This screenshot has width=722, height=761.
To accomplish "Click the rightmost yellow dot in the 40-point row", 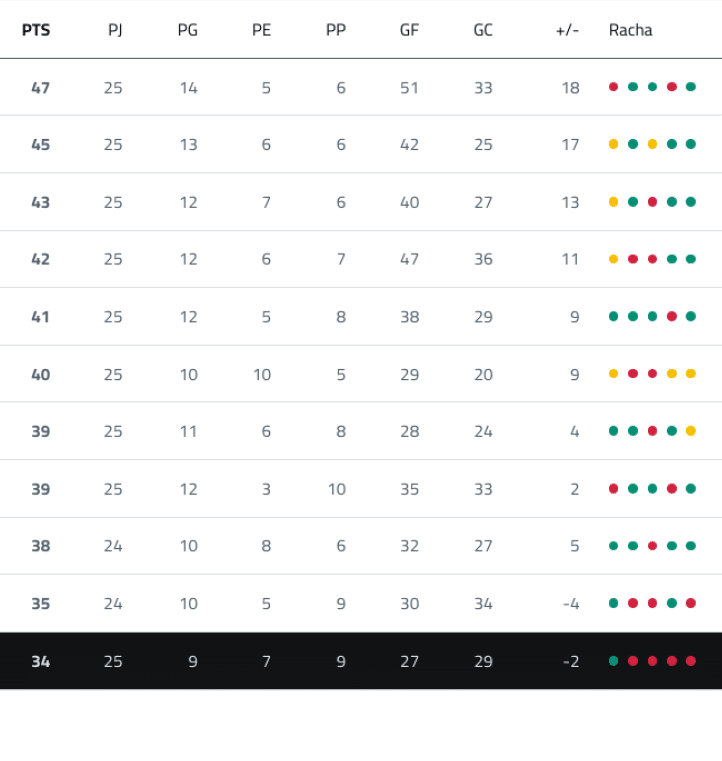I will [x=691, y=374].
